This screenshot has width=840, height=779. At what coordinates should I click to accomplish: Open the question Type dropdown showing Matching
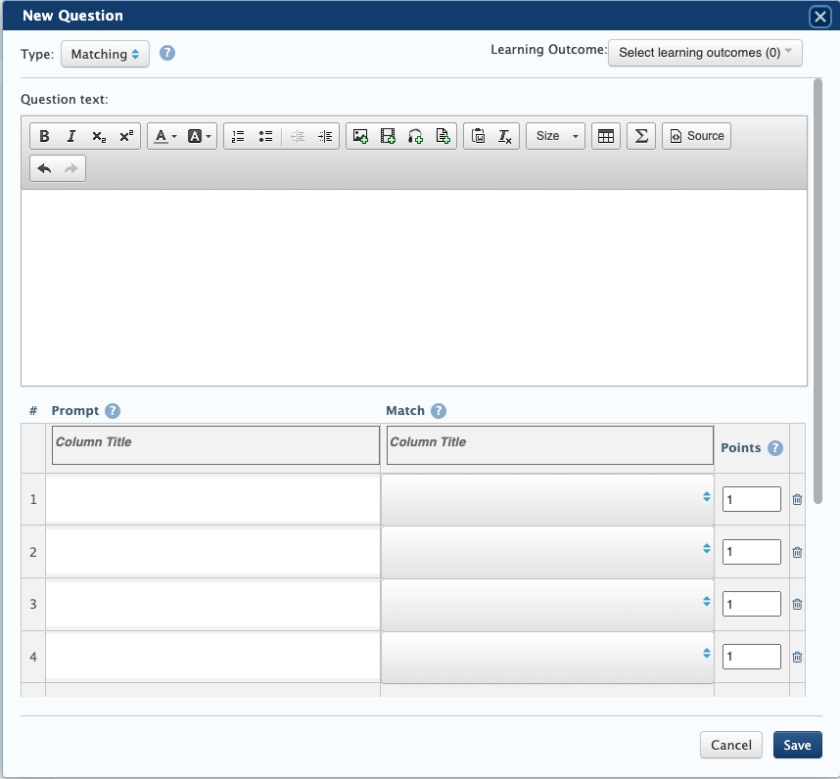(105, 54)
